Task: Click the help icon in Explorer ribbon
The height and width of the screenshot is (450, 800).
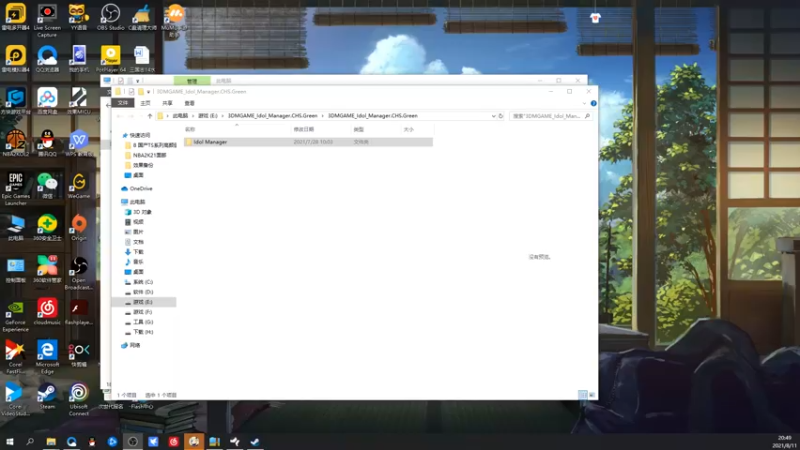Action: coord(593,103)
